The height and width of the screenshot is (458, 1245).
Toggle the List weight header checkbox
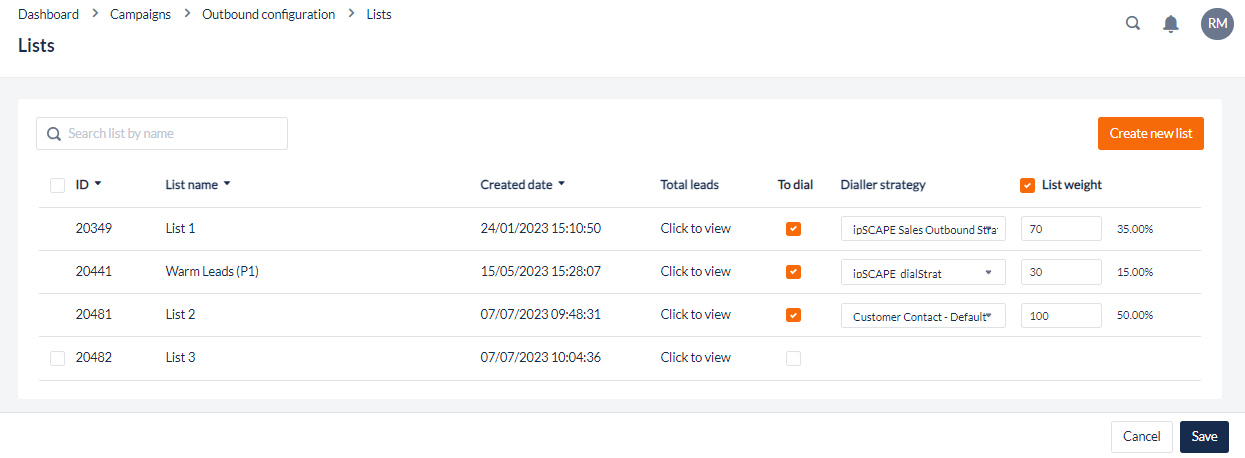click(x=1027, y=185)
